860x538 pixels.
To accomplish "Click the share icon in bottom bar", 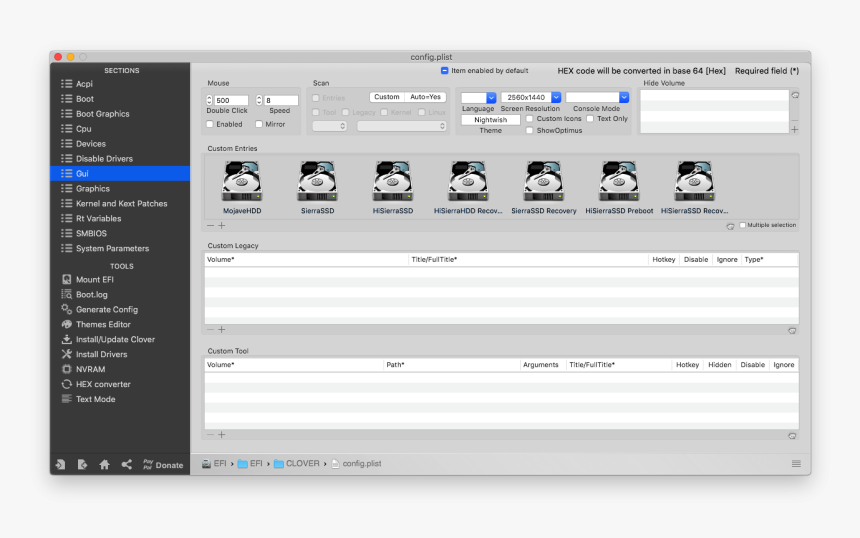I will [x=126, y=465].
